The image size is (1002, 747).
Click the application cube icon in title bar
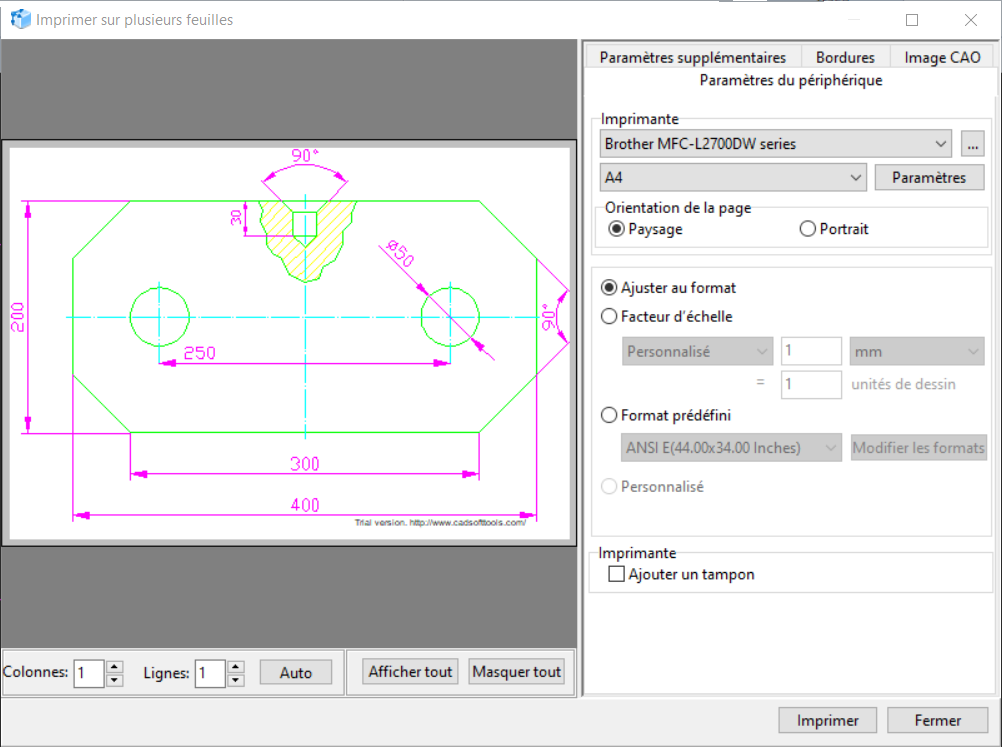(20, 19)
